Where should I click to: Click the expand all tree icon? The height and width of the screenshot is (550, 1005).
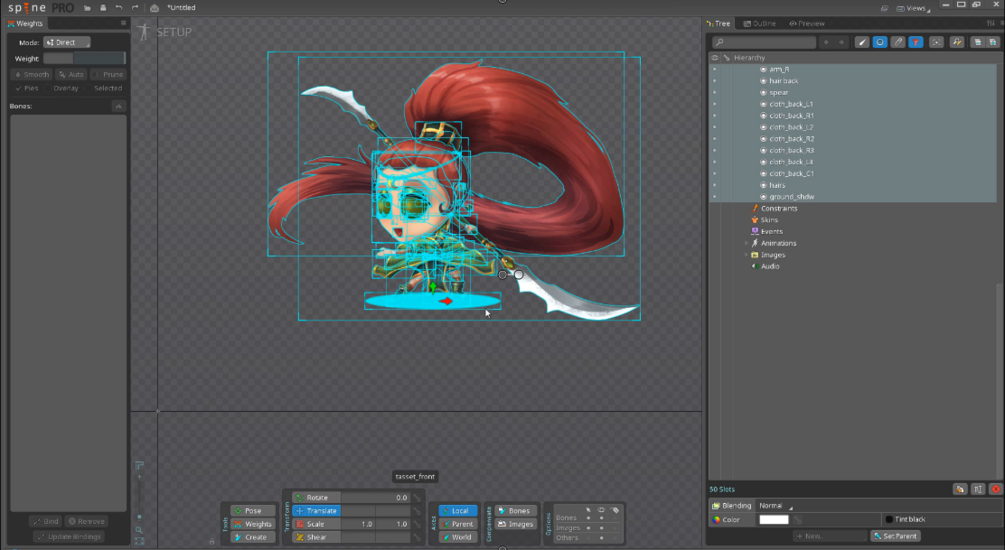click(x=993, y=42)
